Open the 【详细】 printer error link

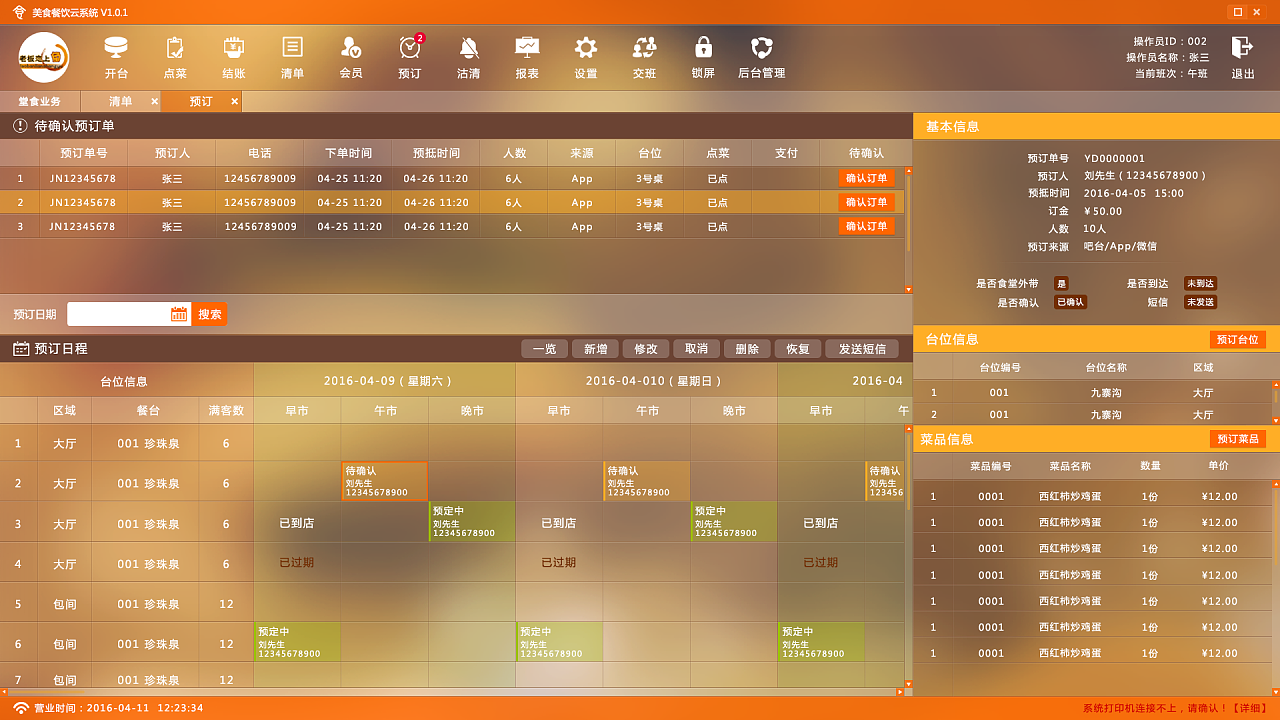pyautogui.click(x=1249, y=709)
